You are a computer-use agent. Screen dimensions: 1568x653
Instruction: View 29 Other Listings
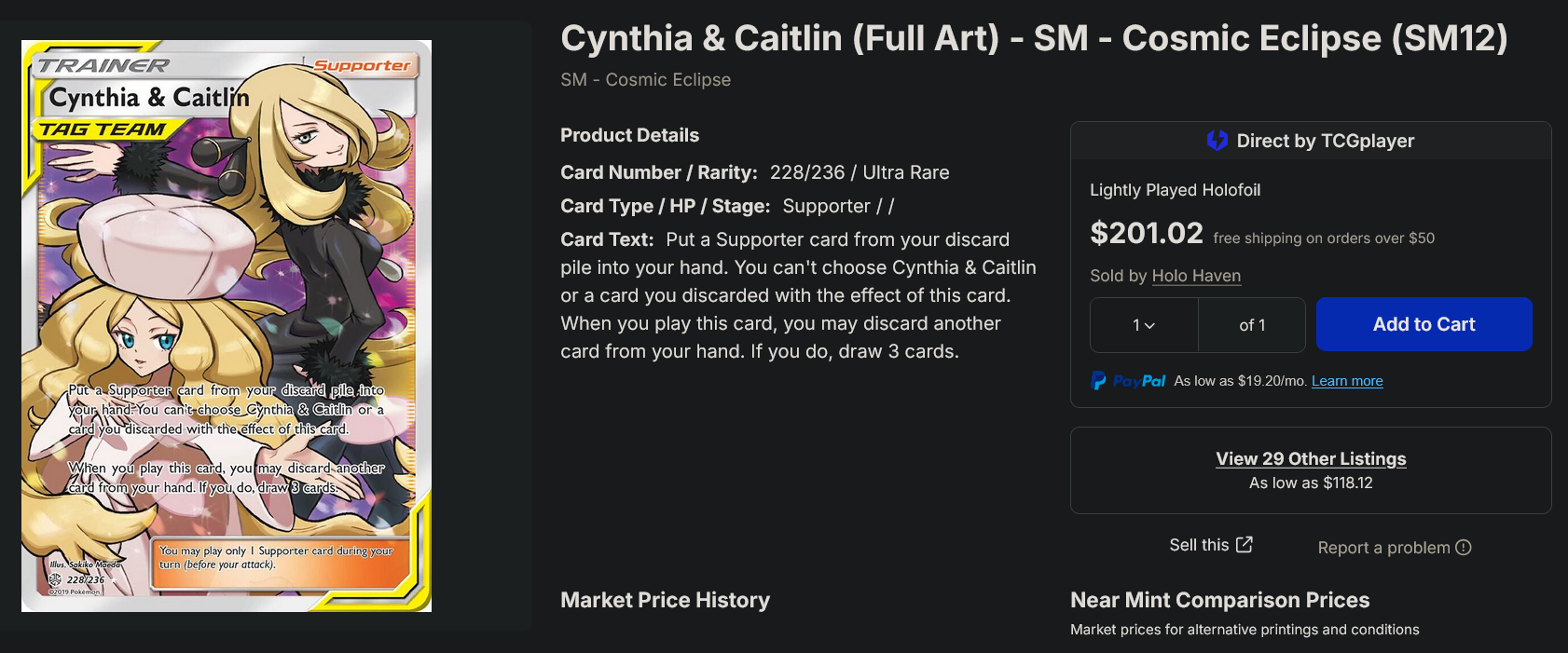[x=1311, y=458]
